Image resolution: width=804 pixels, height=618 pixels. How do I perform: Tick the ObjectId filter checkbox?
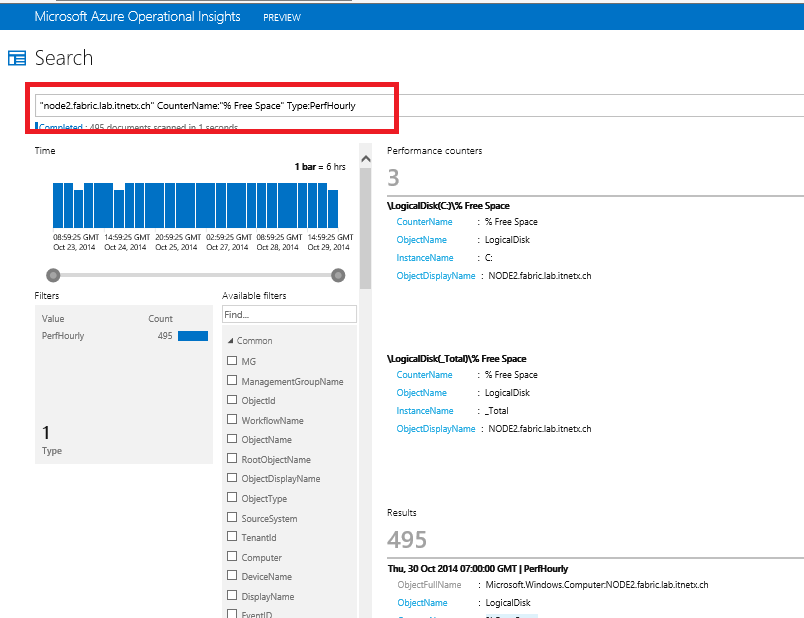pos(232,400)
